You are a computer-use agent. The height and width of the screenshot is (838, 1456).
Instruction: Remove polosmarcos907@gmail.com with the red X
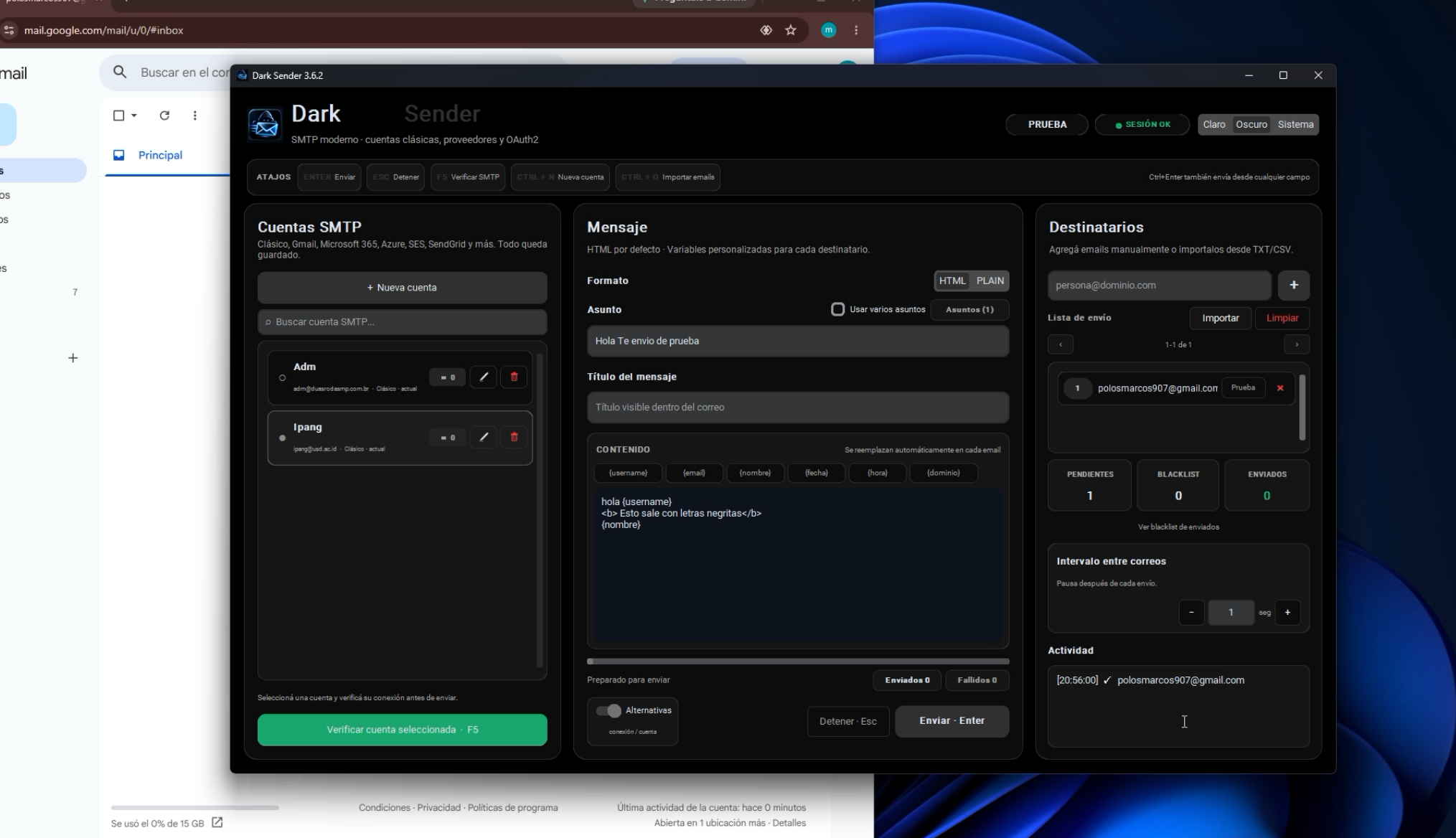point(1280,388)
